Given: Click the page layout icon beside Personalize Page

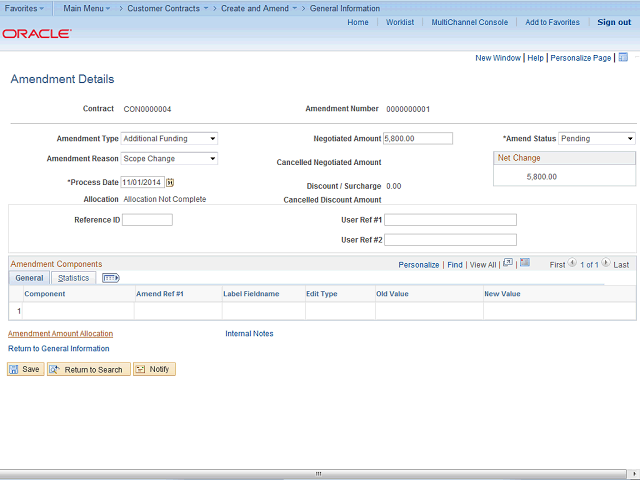Looking at the screenshot, I should click(623, 58).
